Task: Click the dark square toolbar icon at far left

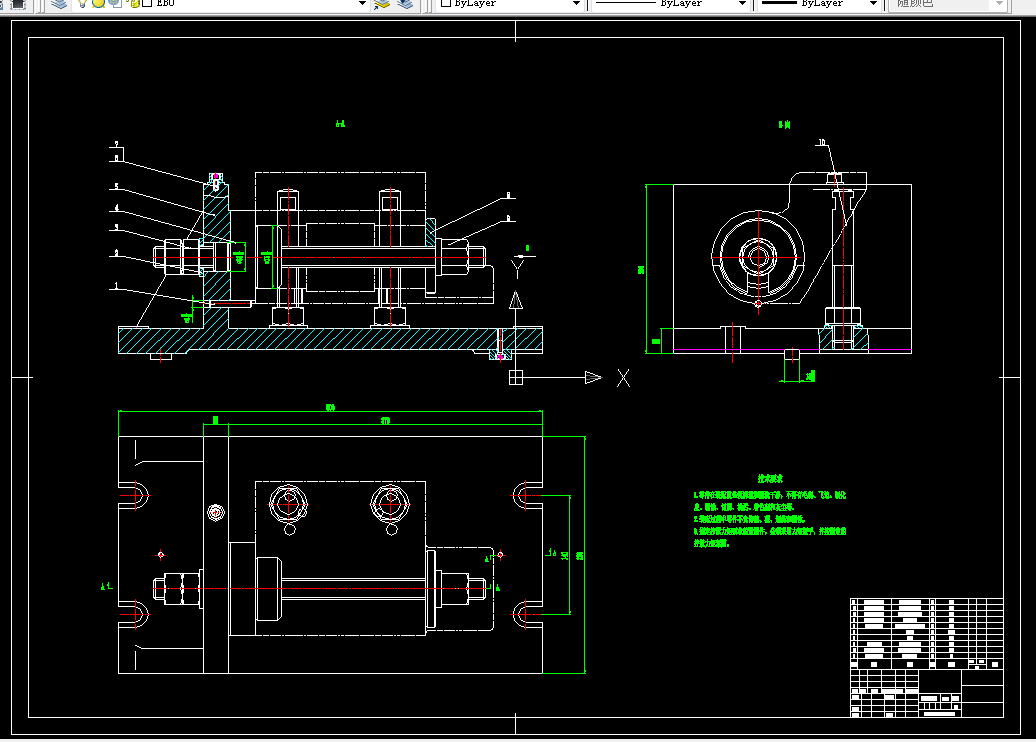Action: (18, 4)
